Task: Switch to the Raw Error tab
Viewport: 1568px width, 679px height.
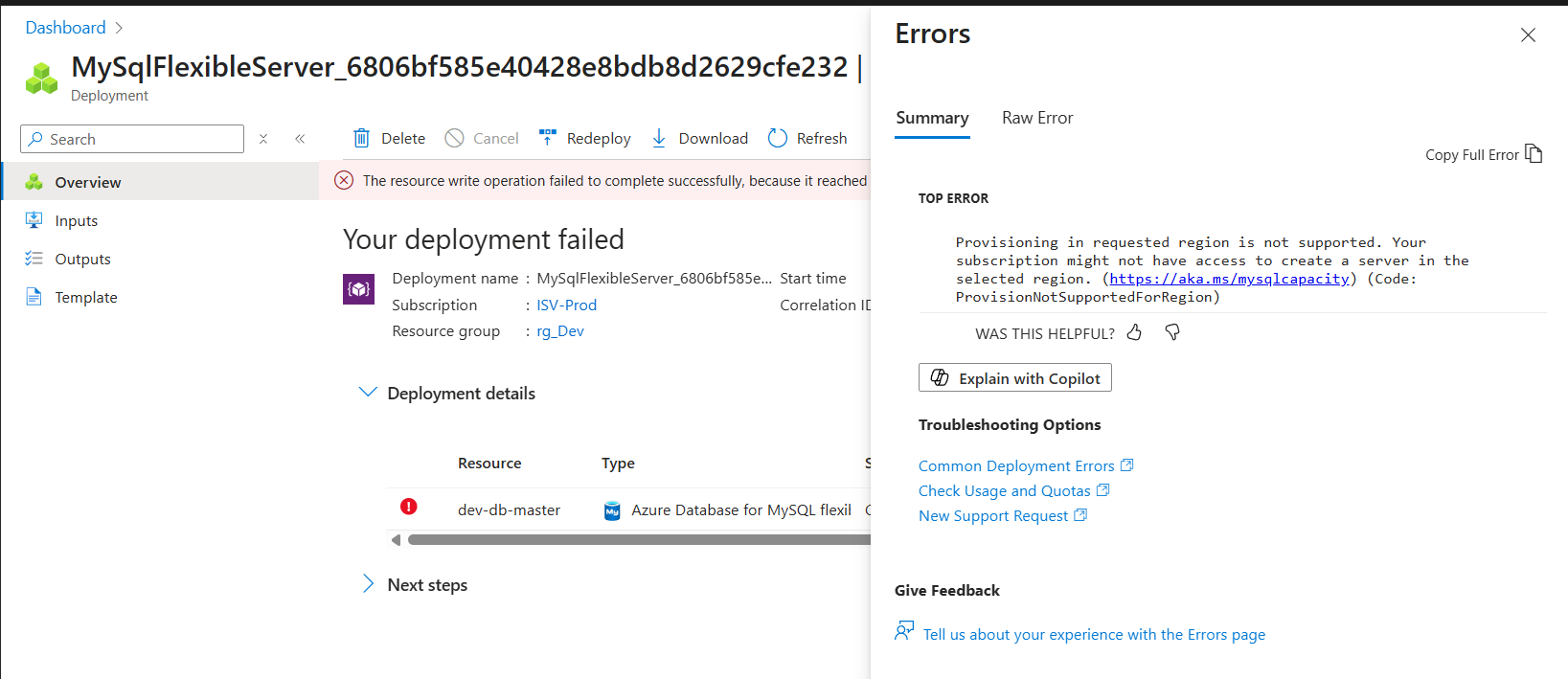Action: [1037, 118]
